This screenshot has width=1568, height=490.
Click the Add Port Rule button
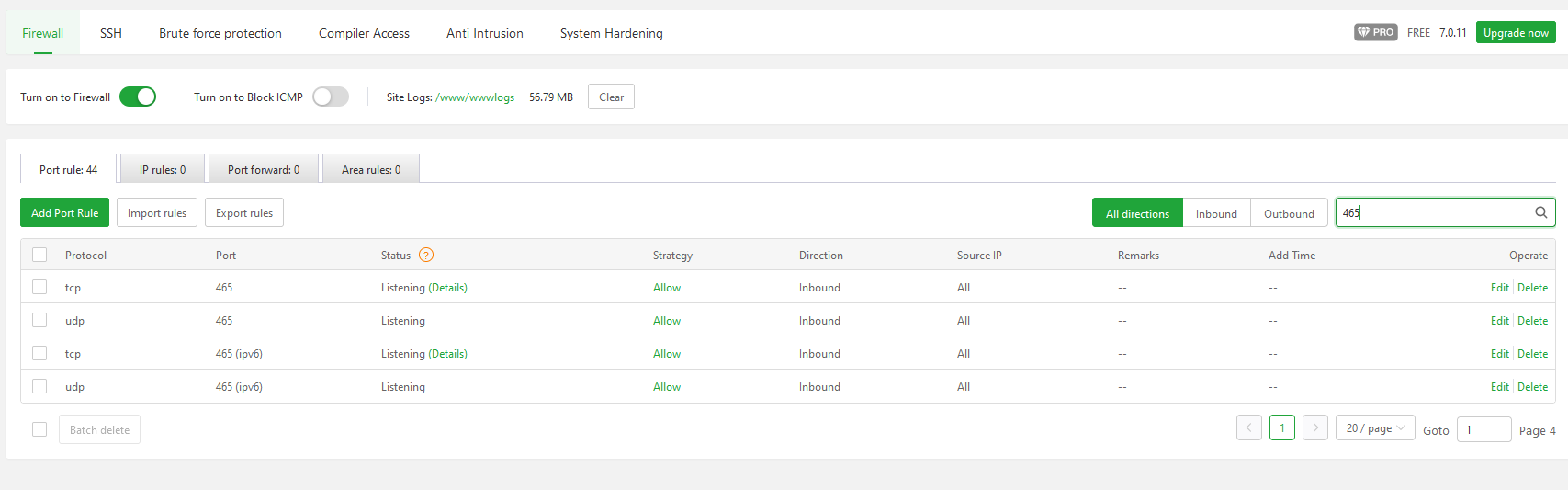[64, 212]
